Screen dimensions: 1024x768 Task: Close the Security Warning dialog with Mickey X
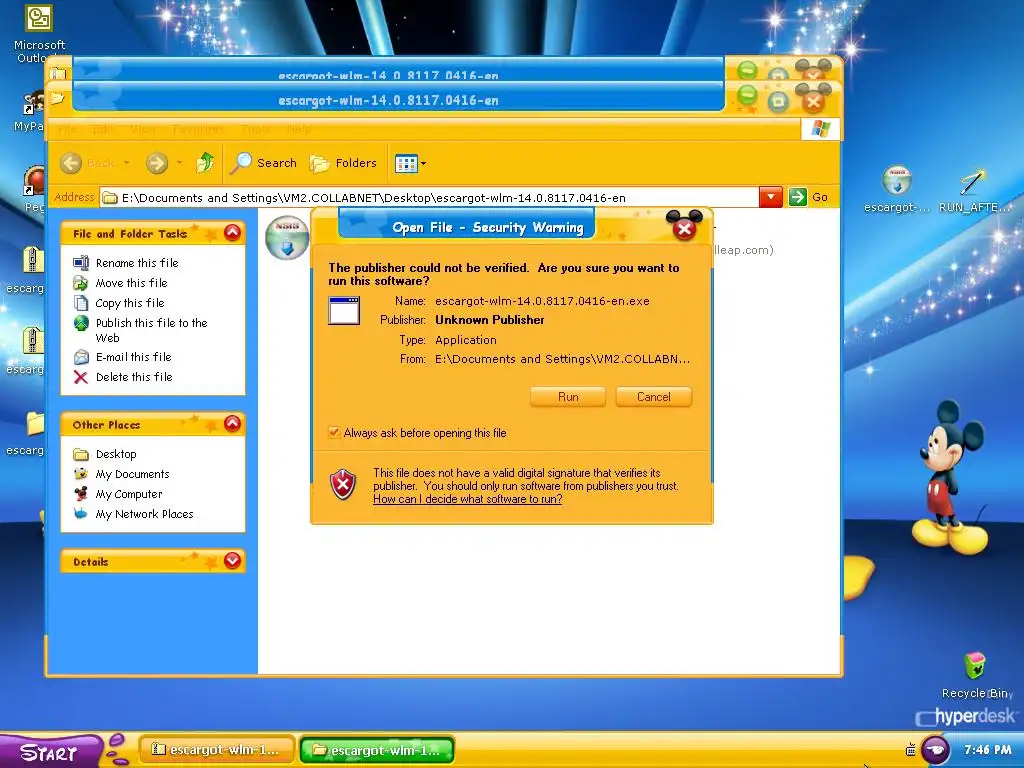684,228
